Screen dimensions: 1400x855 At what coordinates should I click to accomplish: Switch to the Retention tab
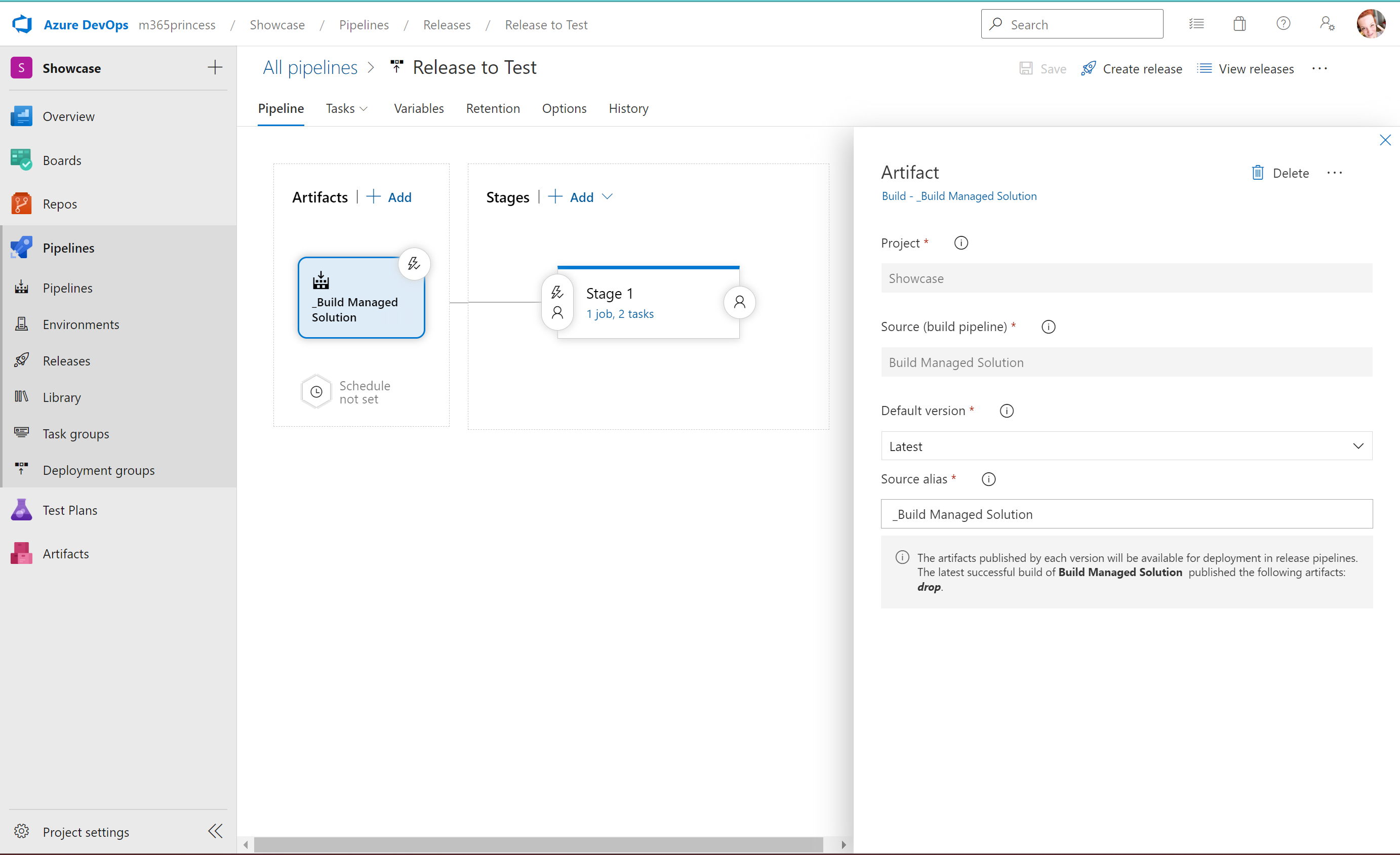pos(493,108)
